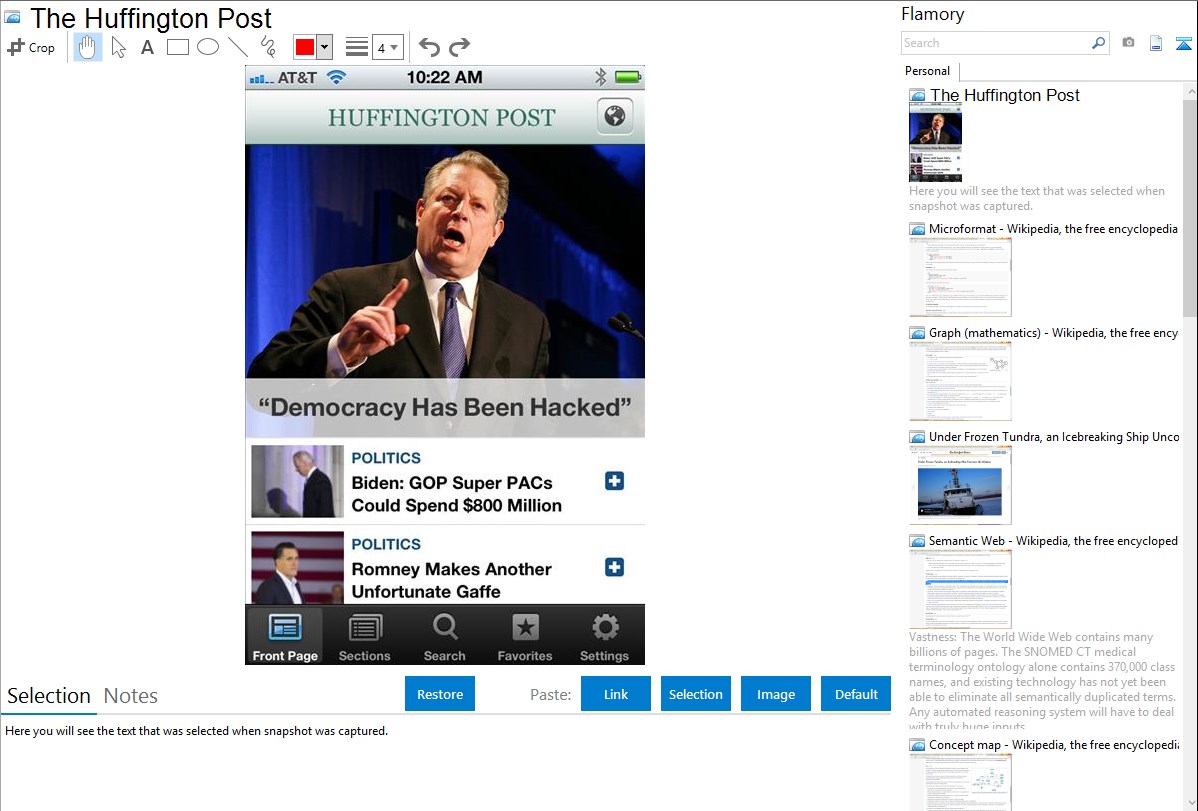The height and width of the screenshot is (811, 1198).
Task: Select the Personal tab
Action: (x=928, y=71)
